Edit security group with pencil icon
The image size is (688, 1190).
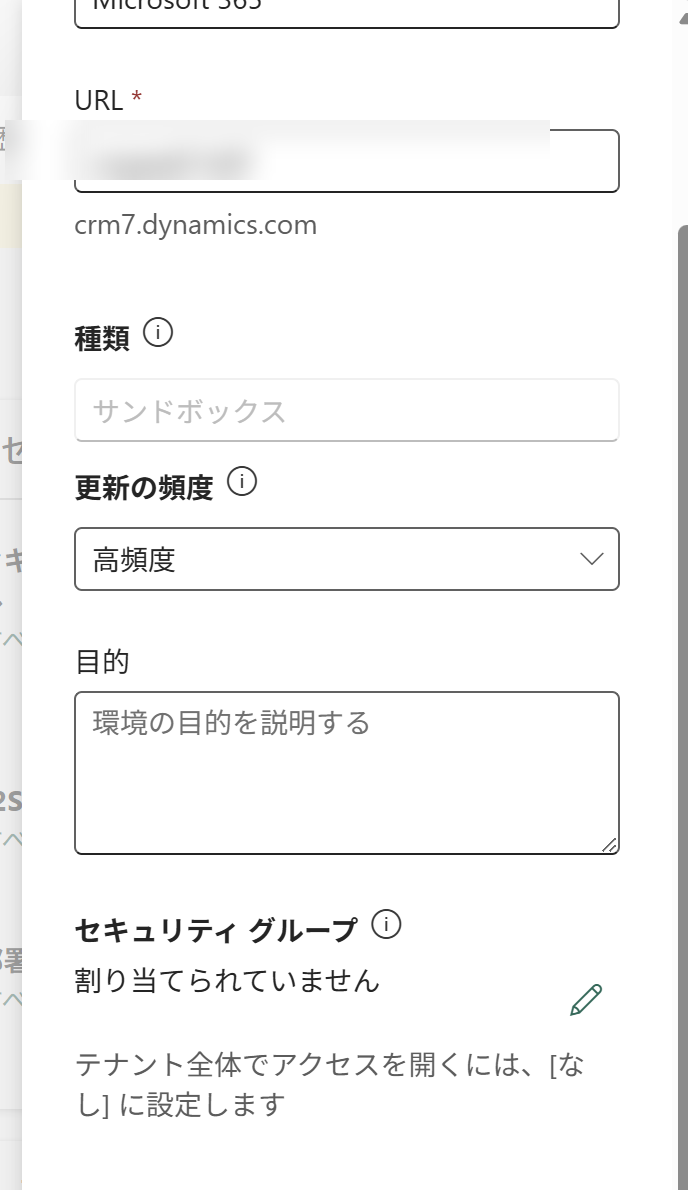586,1000
